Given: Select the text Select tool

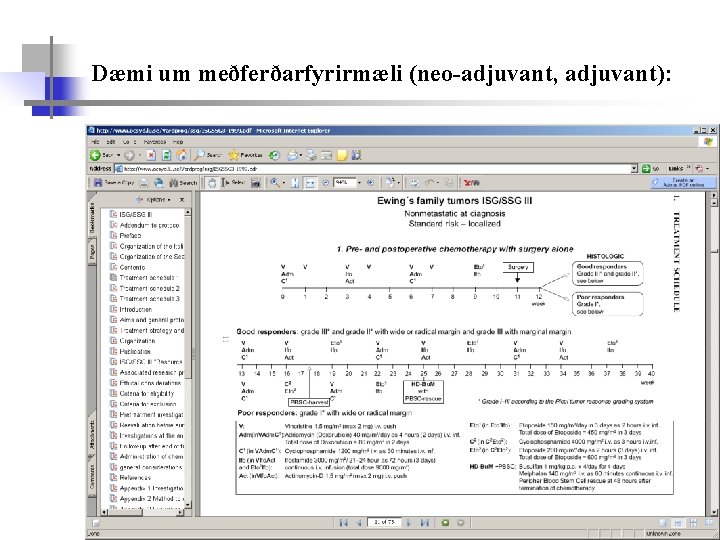Looking at the screenshot, I should coord(232,183).
